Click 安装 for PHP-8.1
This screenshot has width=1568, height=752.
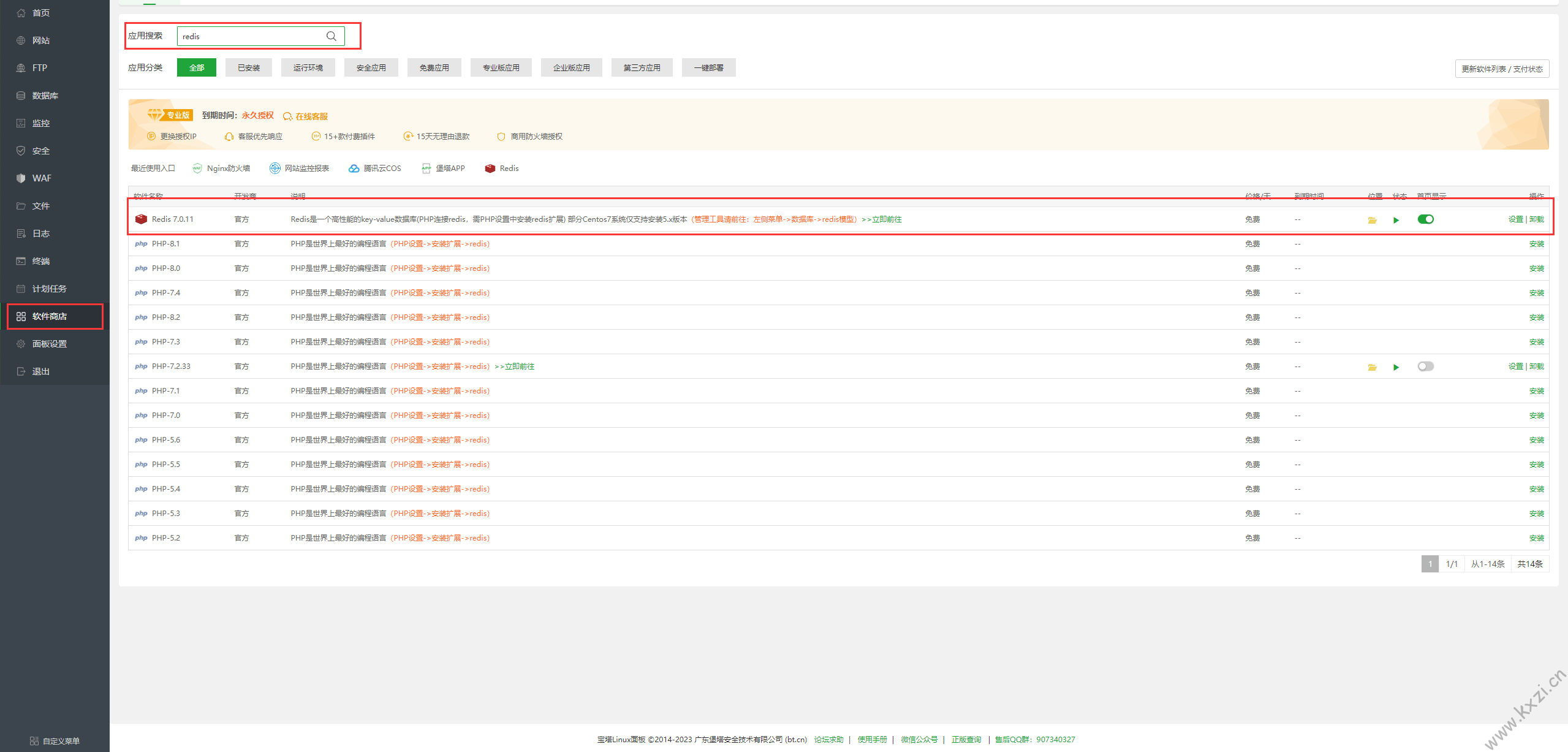(x=1536, y=244)
